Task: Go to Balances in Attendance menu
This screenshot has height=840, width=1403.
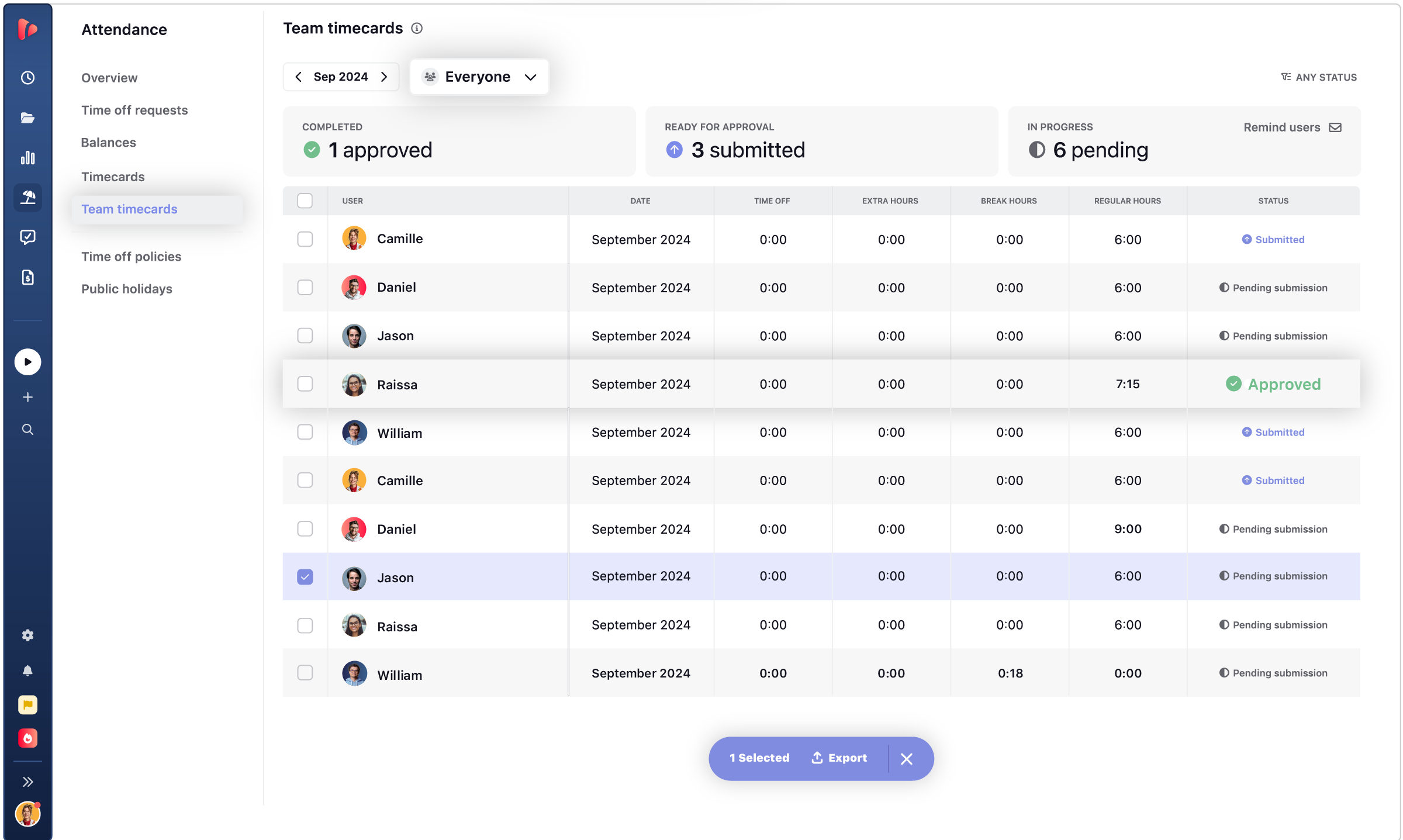Action: tap(109, 142)
